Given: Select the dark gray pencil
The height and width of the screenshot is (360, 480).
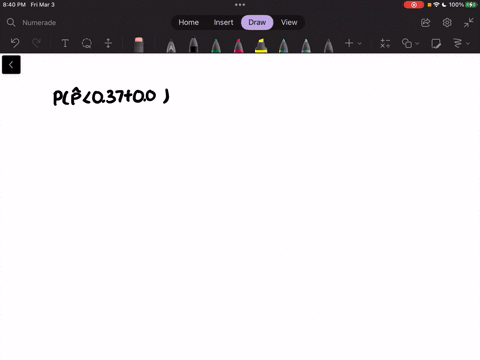Looking at the screenshot, I should point(328,46).
